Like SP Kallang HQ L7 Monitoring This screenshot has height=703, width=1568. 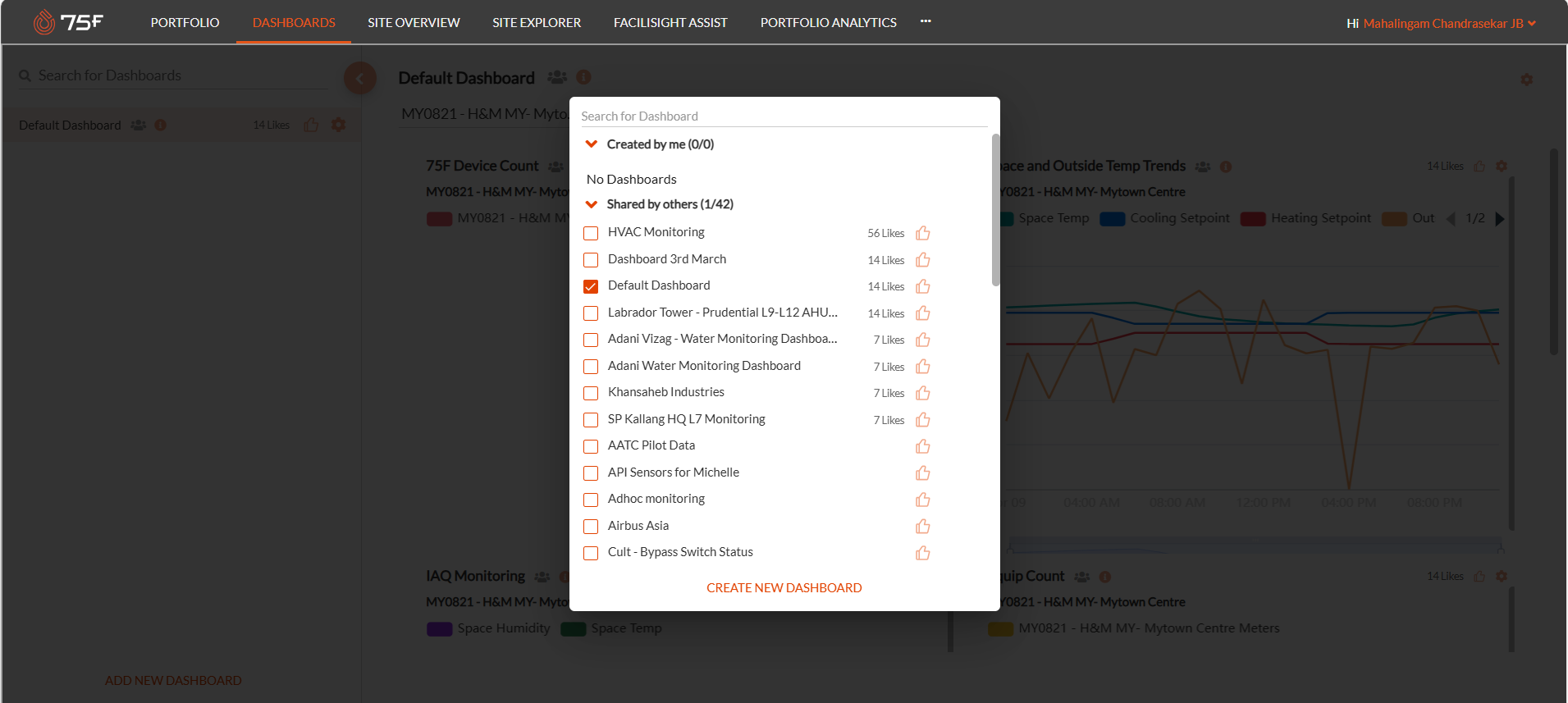[x=923, y=420]
